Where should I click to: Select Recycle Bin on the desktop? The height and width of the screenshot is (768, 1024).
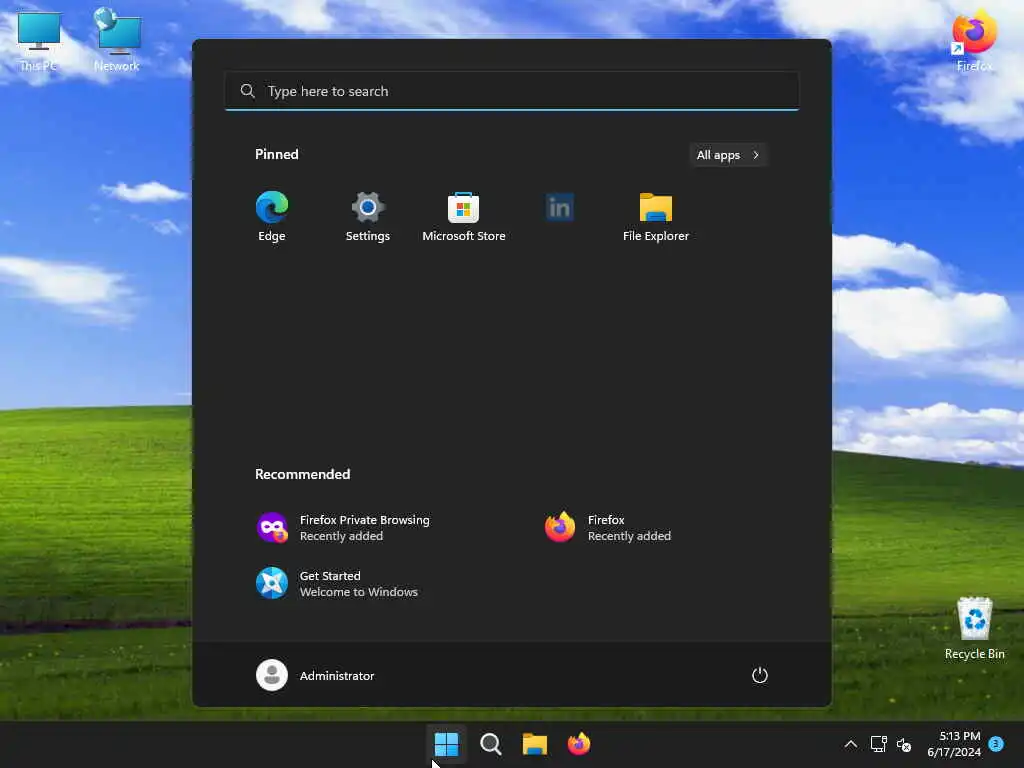[974, 628]
